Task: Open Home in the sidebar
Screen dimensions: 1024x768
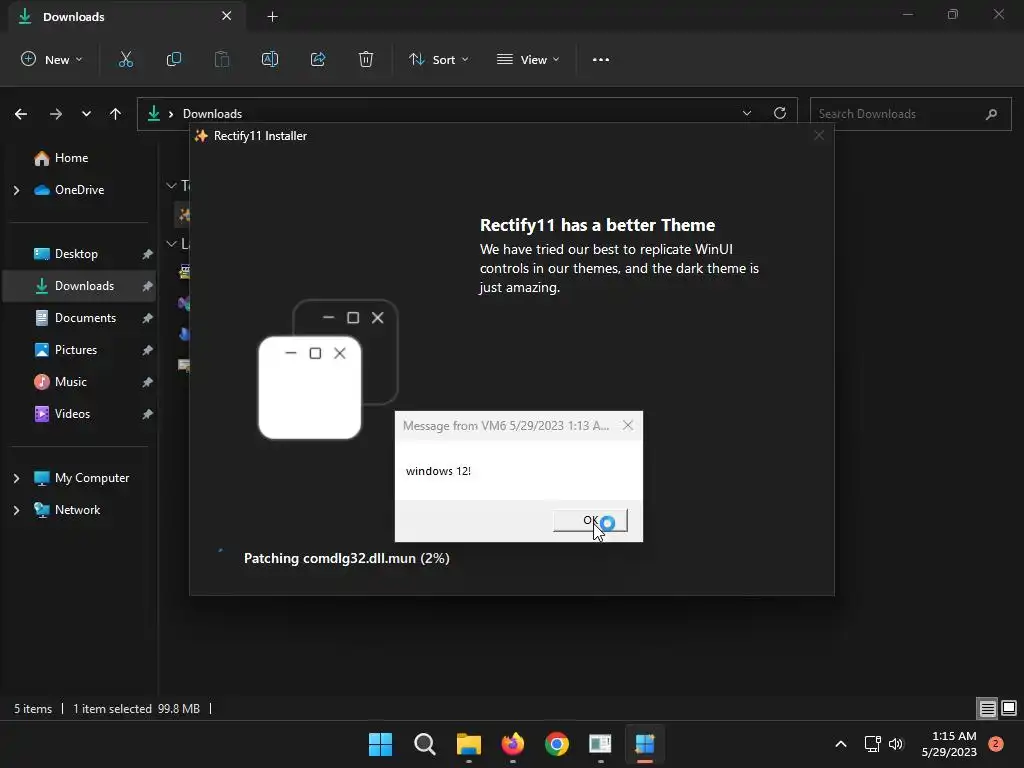Action: click(79, 158)
